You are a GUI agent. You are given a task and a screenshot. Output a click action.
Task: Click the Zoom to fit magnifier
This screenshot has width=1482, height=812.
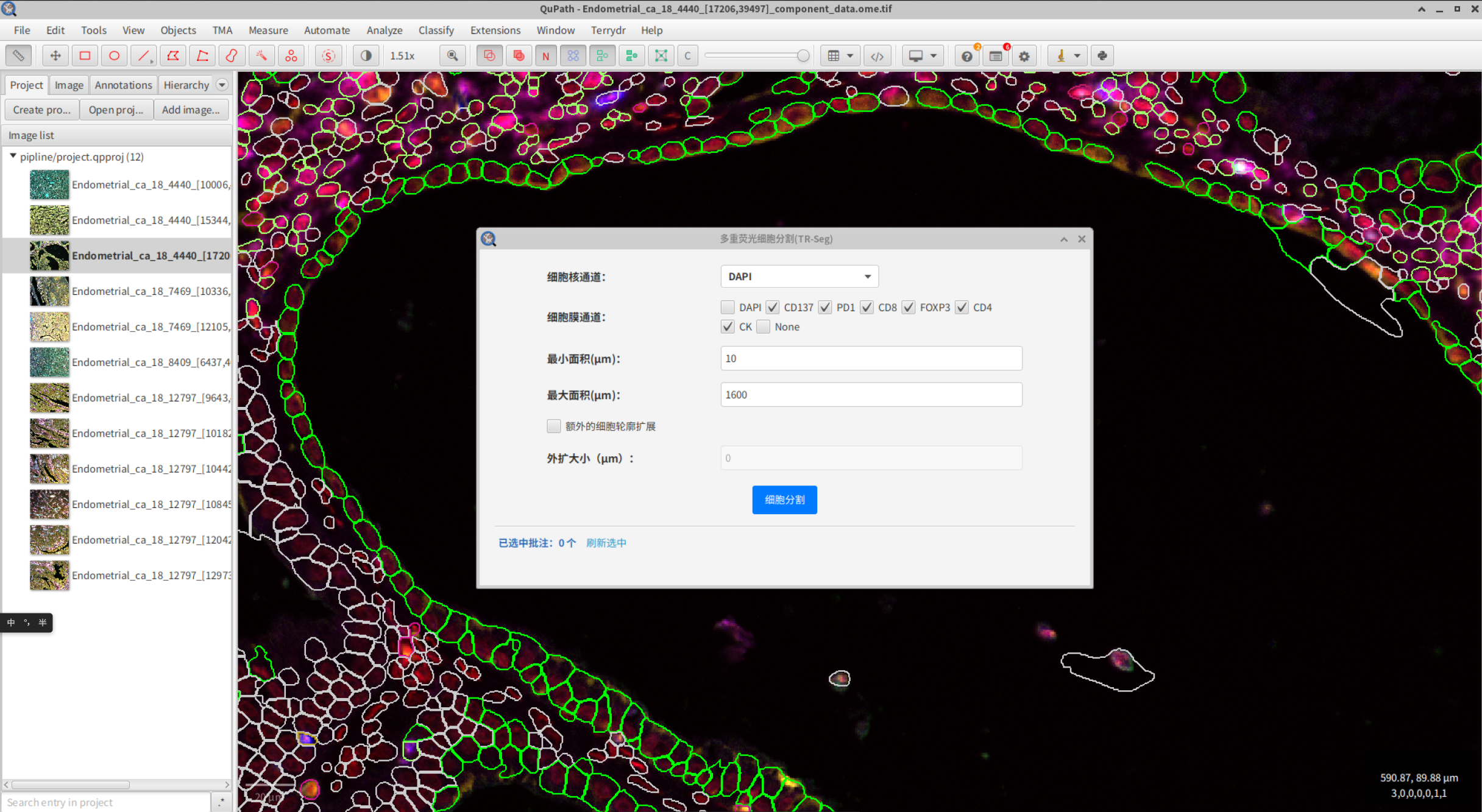pyautogui.click(x=452, y=56)
